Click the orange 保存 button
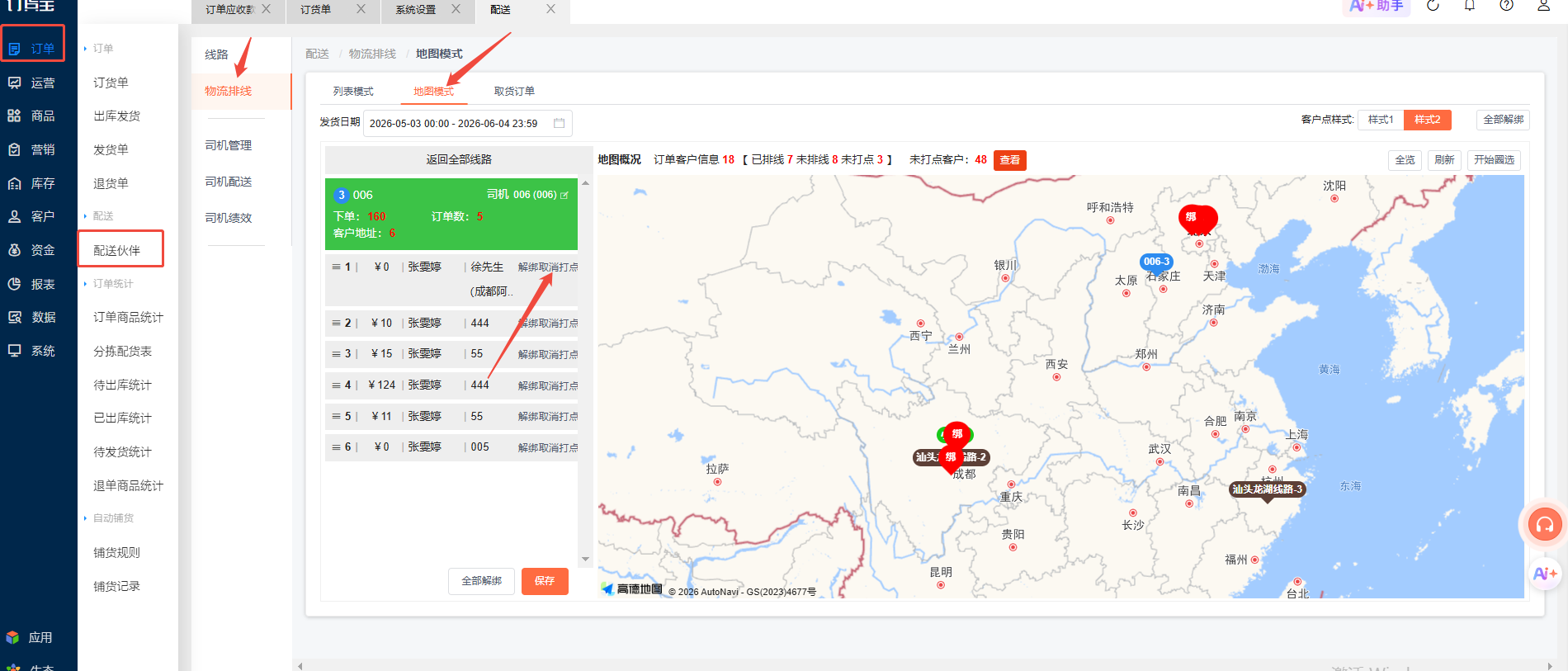 [x=545, y=581]
